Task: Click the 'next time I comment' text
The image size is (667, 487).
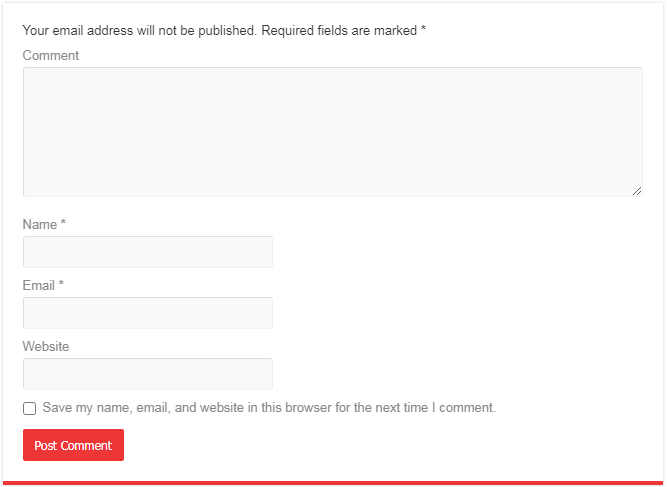Action: (425, 407)
